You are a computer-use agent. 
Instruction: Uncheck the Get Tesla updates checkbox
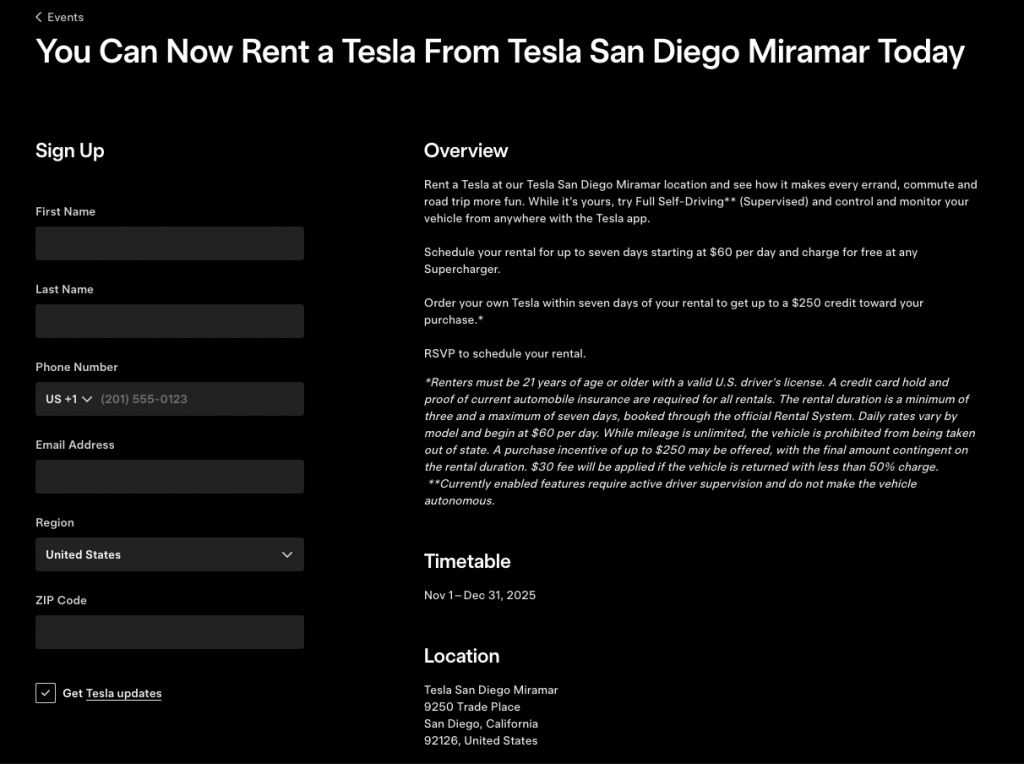click(45, 693)
